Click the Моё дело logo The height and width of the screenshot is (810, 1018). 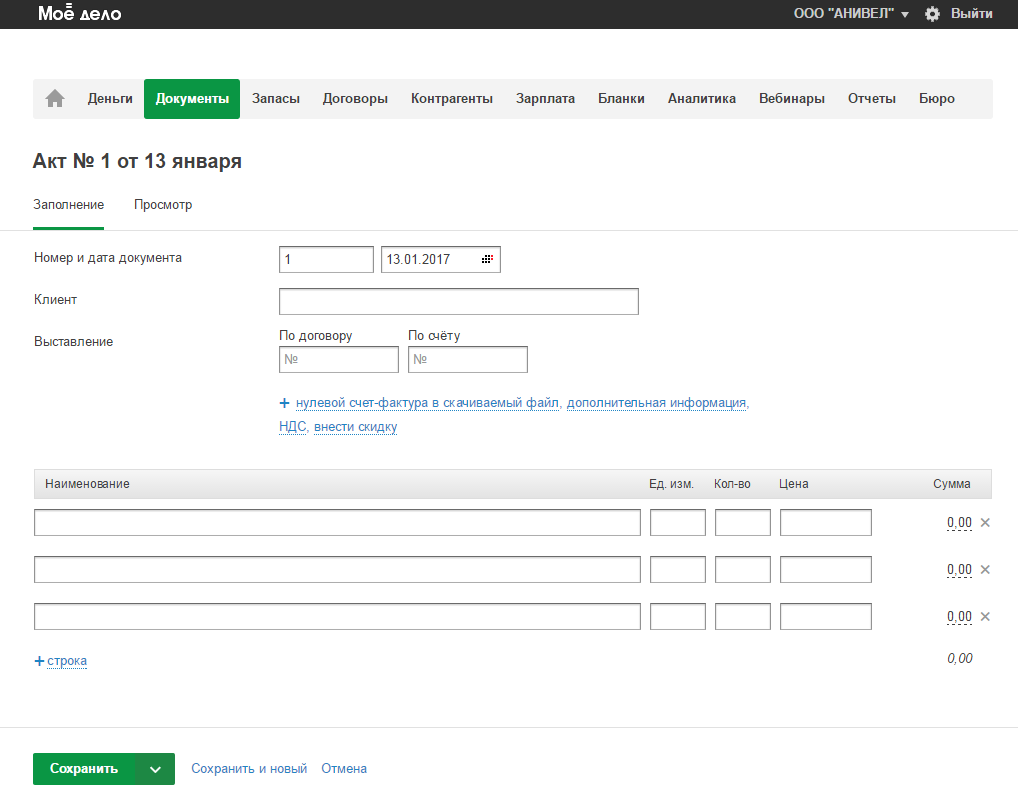(x=79, y=14)
